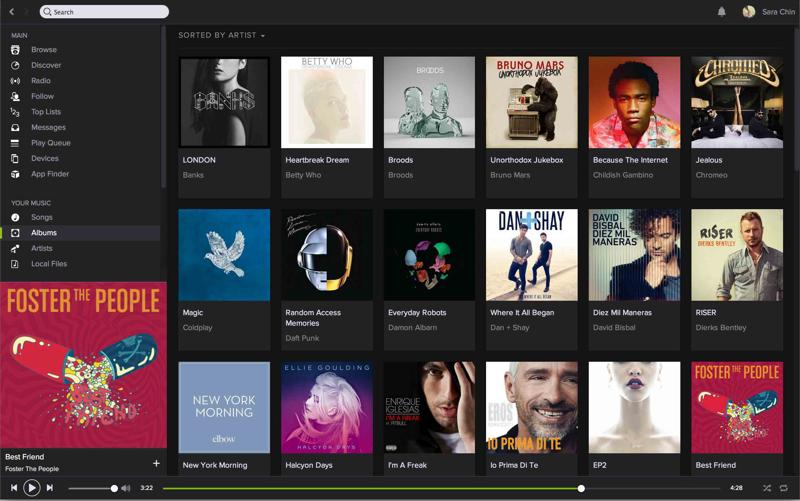
Task: Select Albums under Your Music
Action: point(44,233)
